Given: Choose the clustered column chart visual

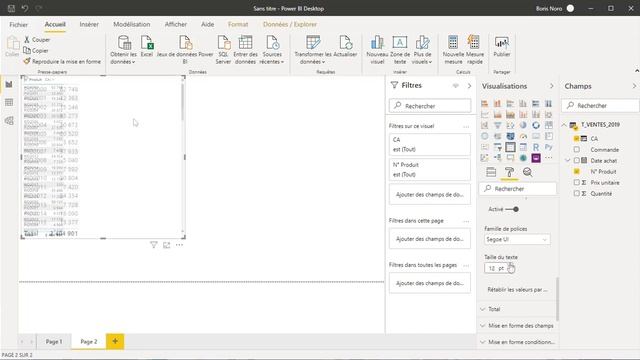Looking at the screenshot, I should [523, 104].
